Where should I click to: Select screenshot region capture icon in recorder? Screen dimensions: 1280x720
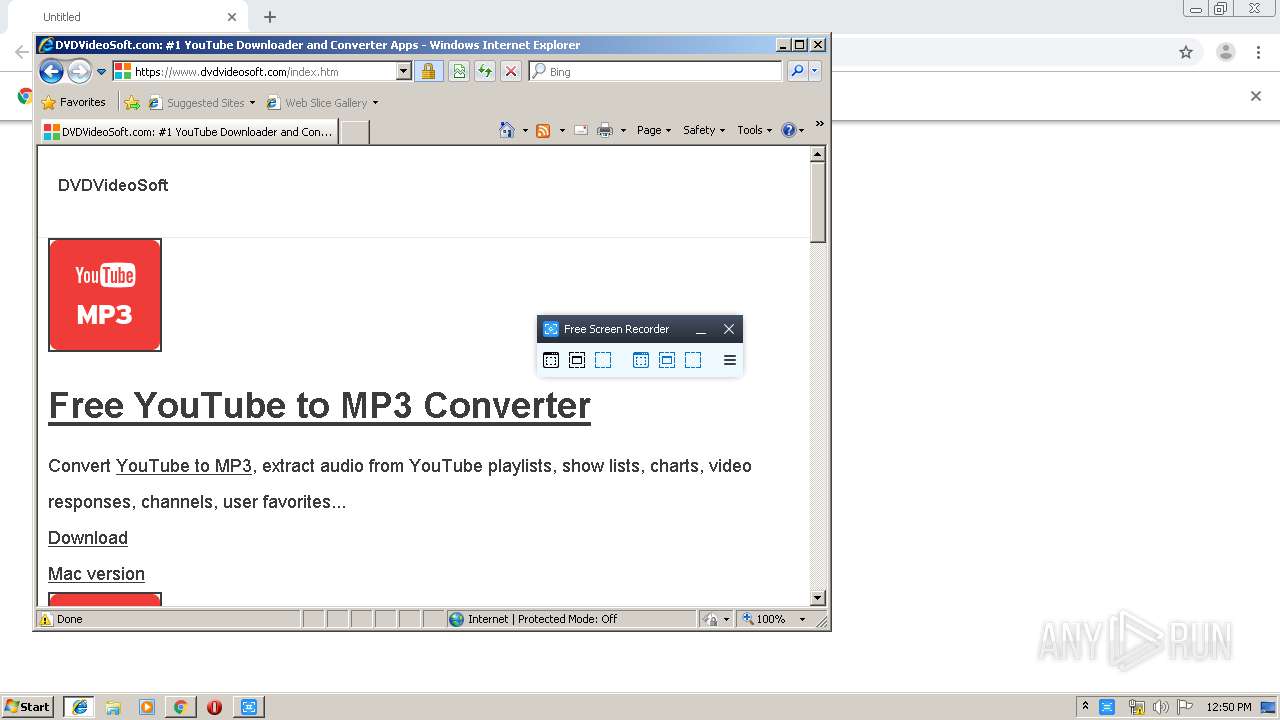tap(603, 360)
